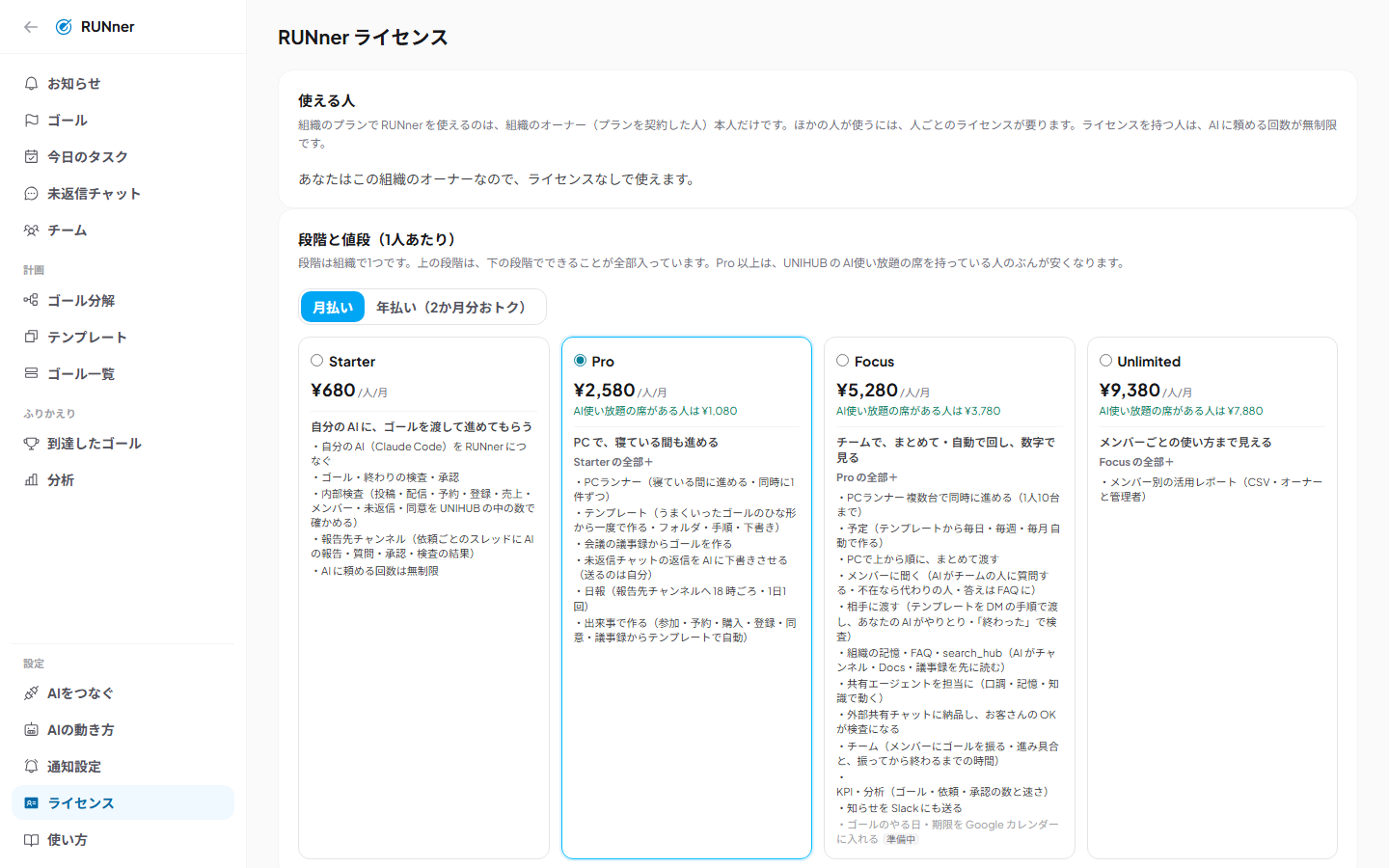
Task: Select the Focus plan radio button
Action: coord(842,361)
